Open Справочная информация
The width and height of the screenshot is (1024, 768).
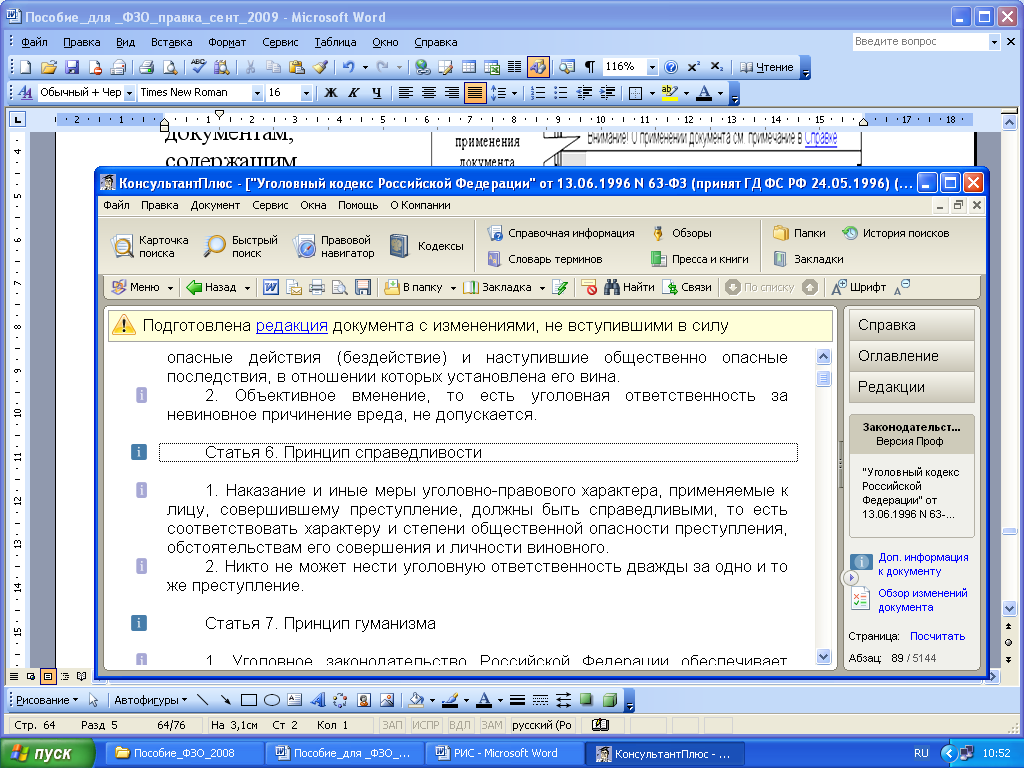561,233
